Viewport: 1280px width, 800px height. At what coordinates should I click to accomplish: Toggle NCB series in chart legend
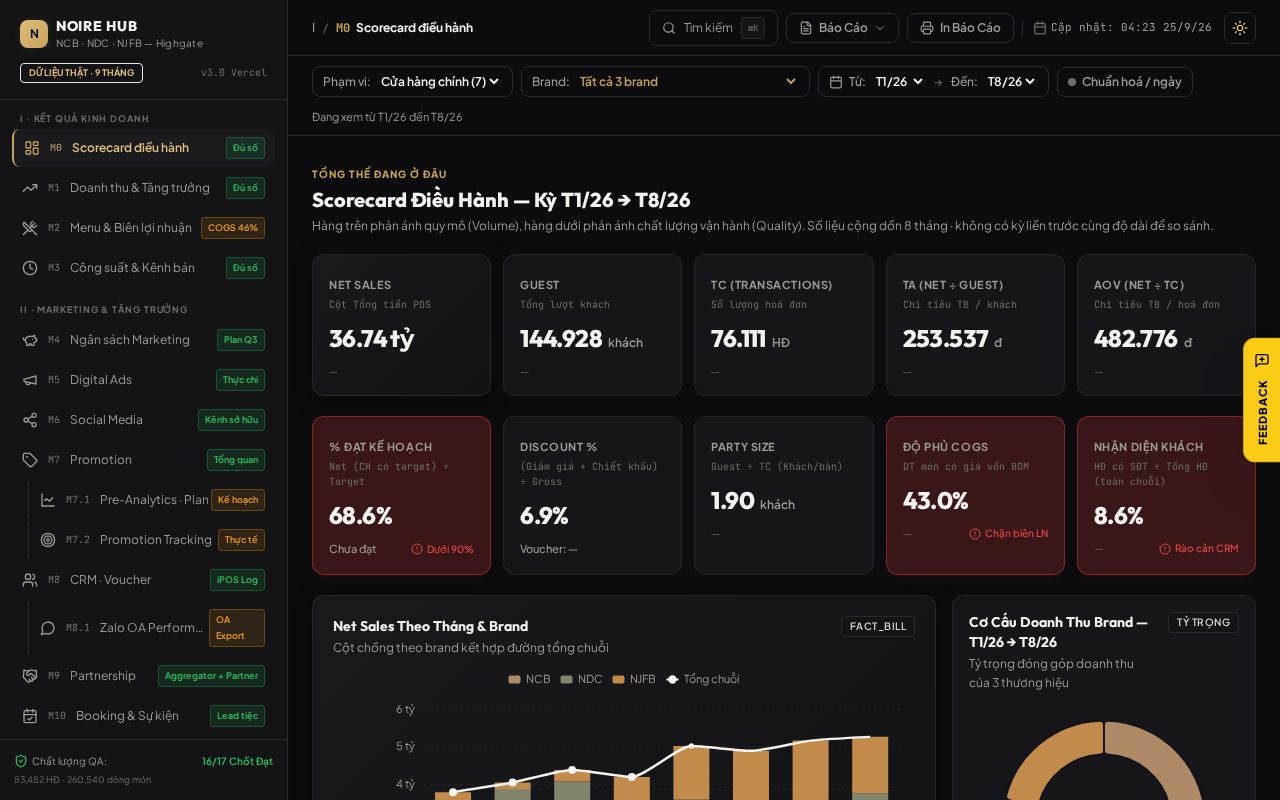click(x=529, y=679)
